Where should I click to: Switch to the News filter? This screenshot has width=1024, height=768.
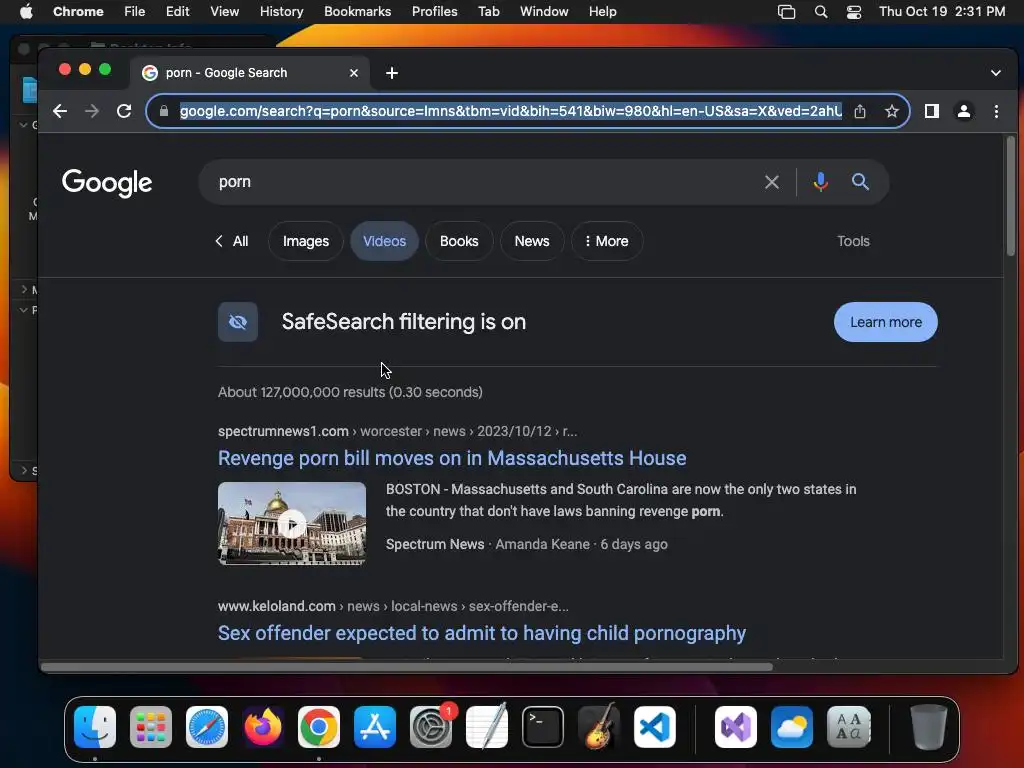tap(532, 241)
